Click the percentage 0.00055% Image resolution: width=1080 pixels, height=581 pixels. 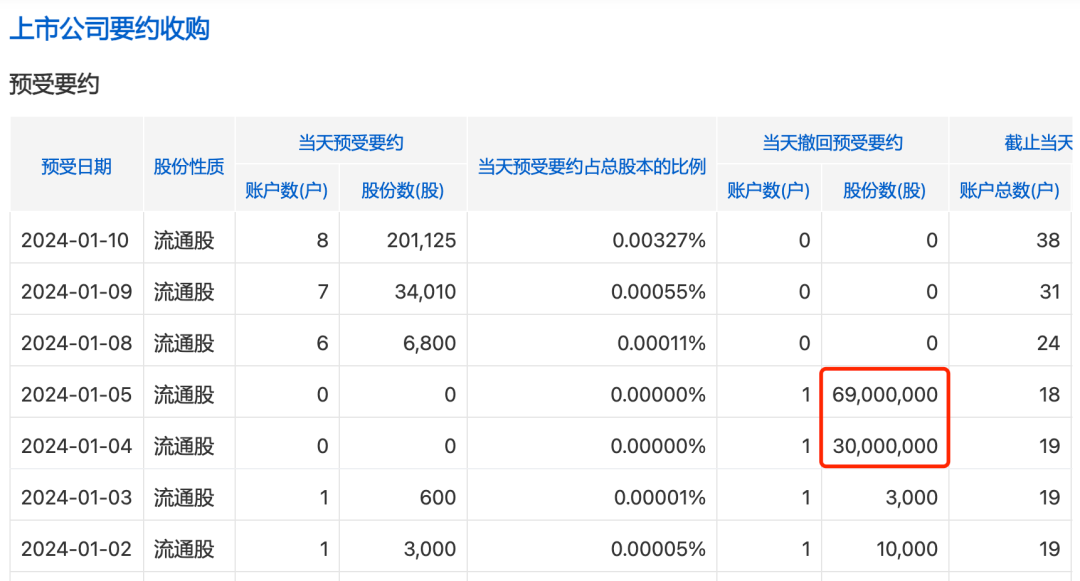pyautogui.click(x=658, y=292)
